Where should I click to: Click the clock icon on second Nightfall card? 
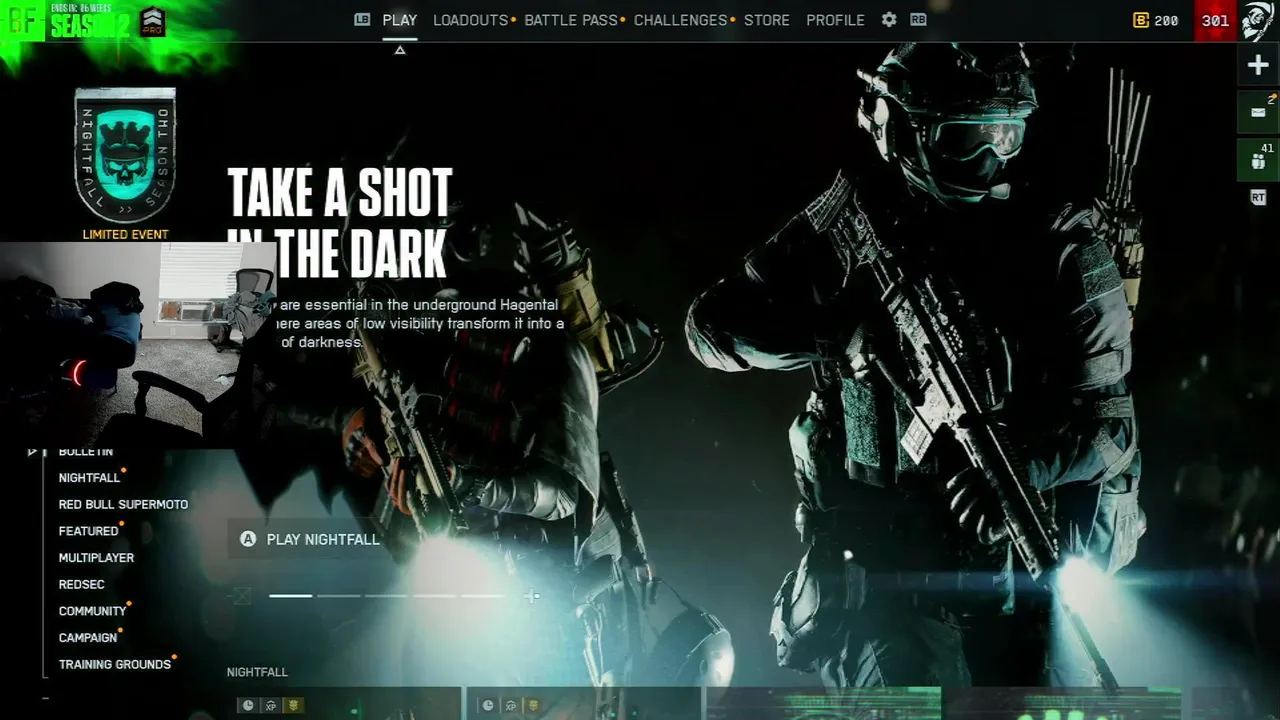(487, 705)
